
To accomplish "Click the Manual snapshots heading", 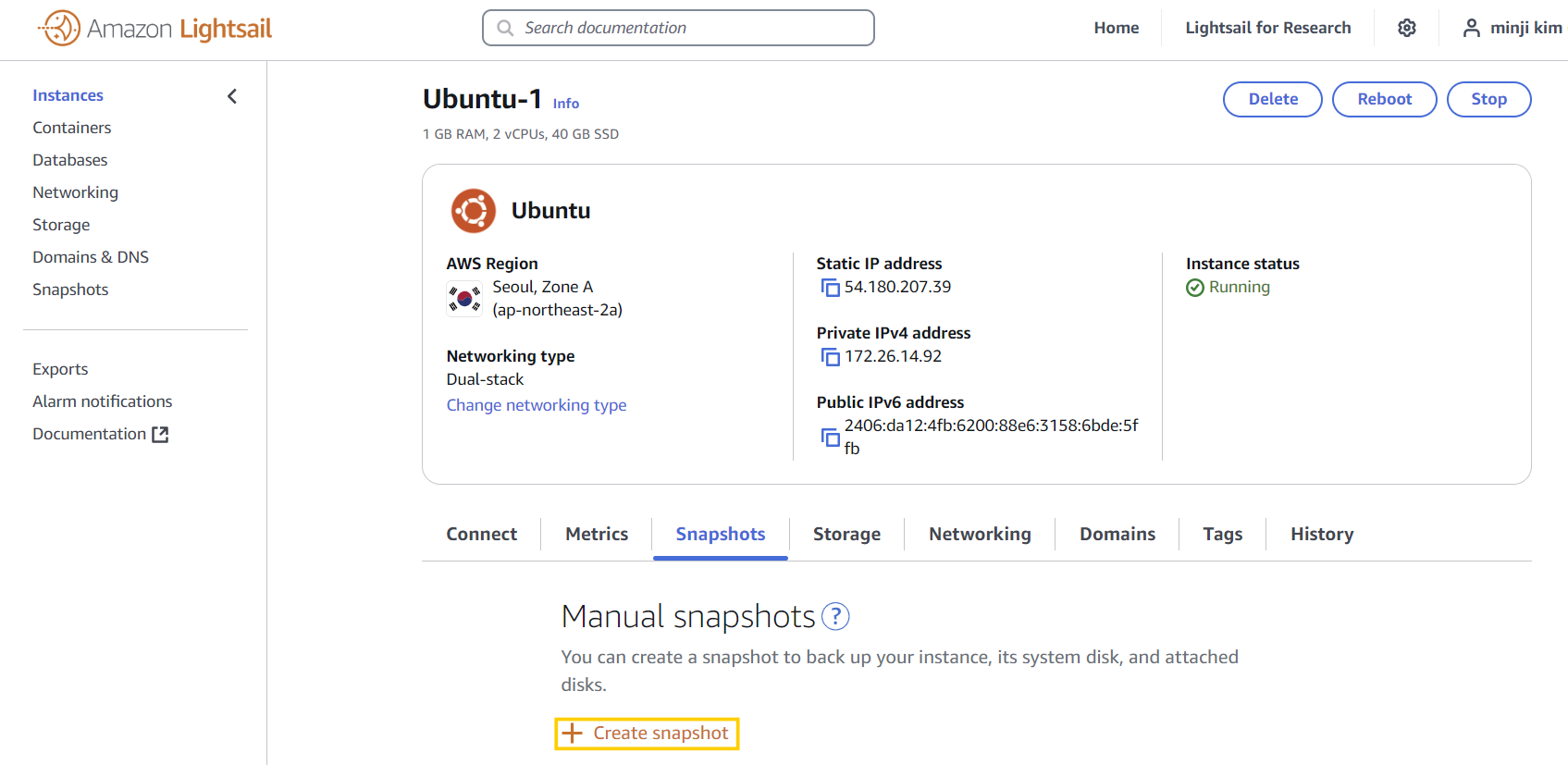I will (688, 616).
